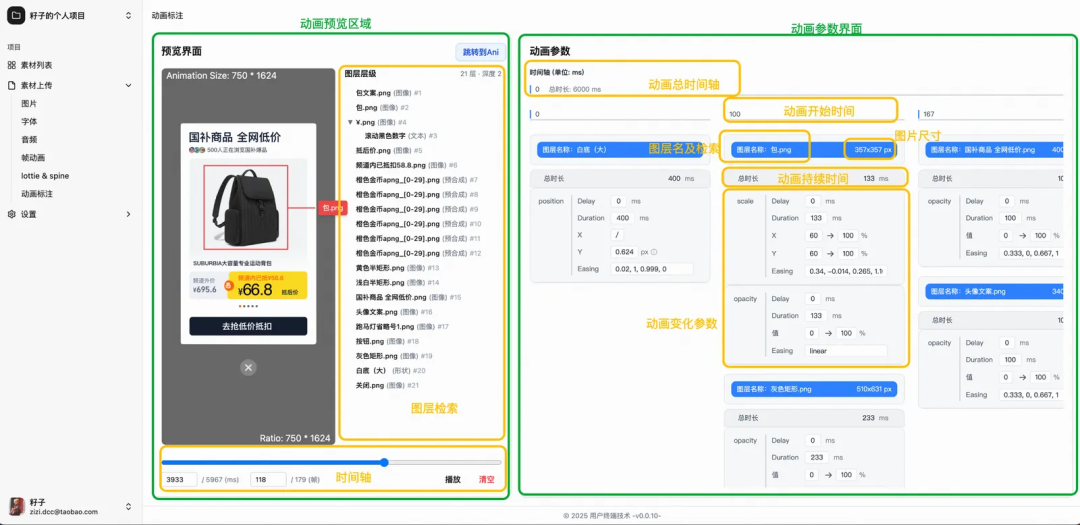
Task: Click the 籽子 user avatar
Action: pyautogui.click(x=15, y=506)
